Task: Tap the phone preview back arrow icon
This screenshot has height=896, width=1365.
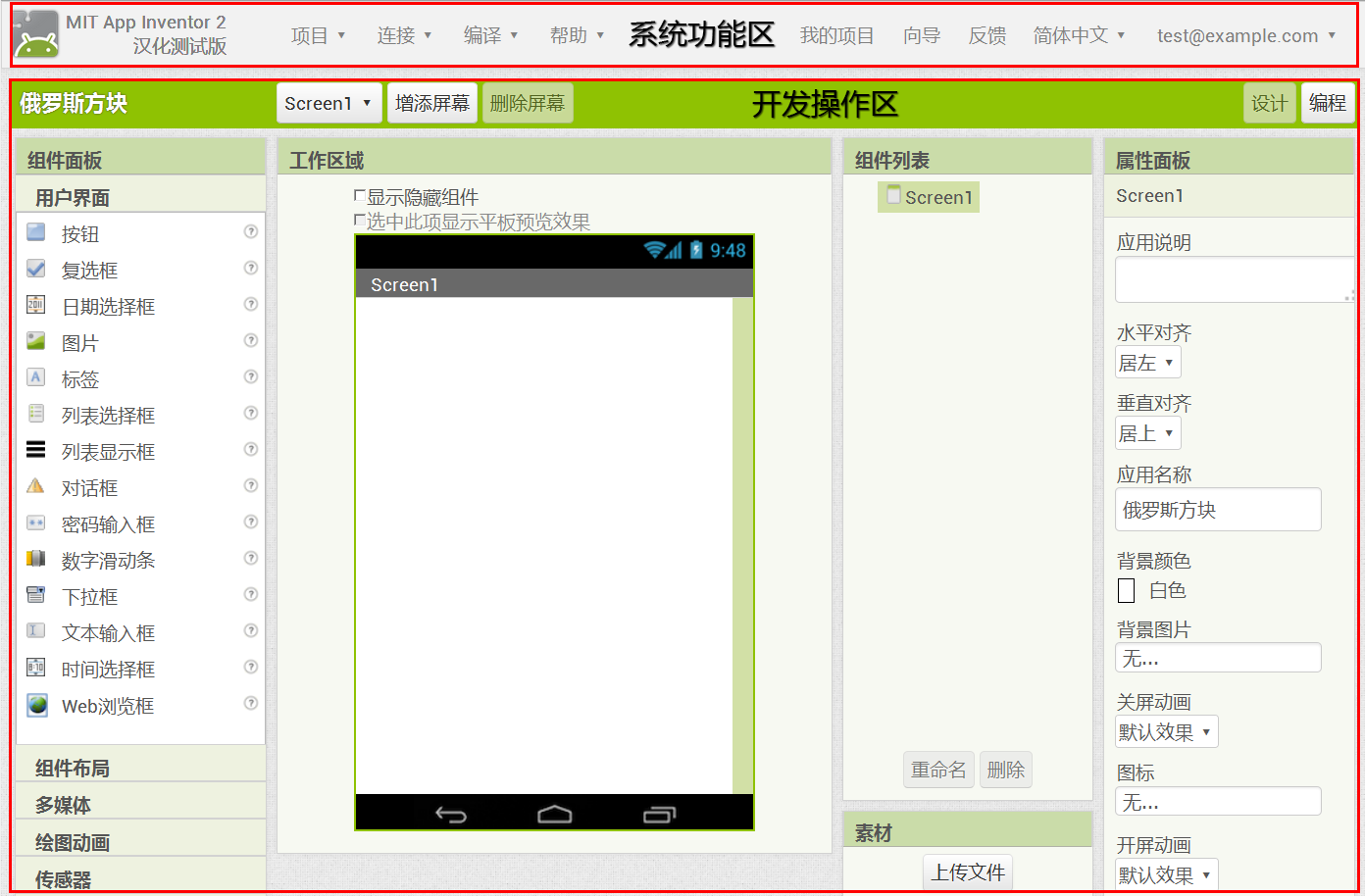Action: pyautogui.click(x=451, y=815)
